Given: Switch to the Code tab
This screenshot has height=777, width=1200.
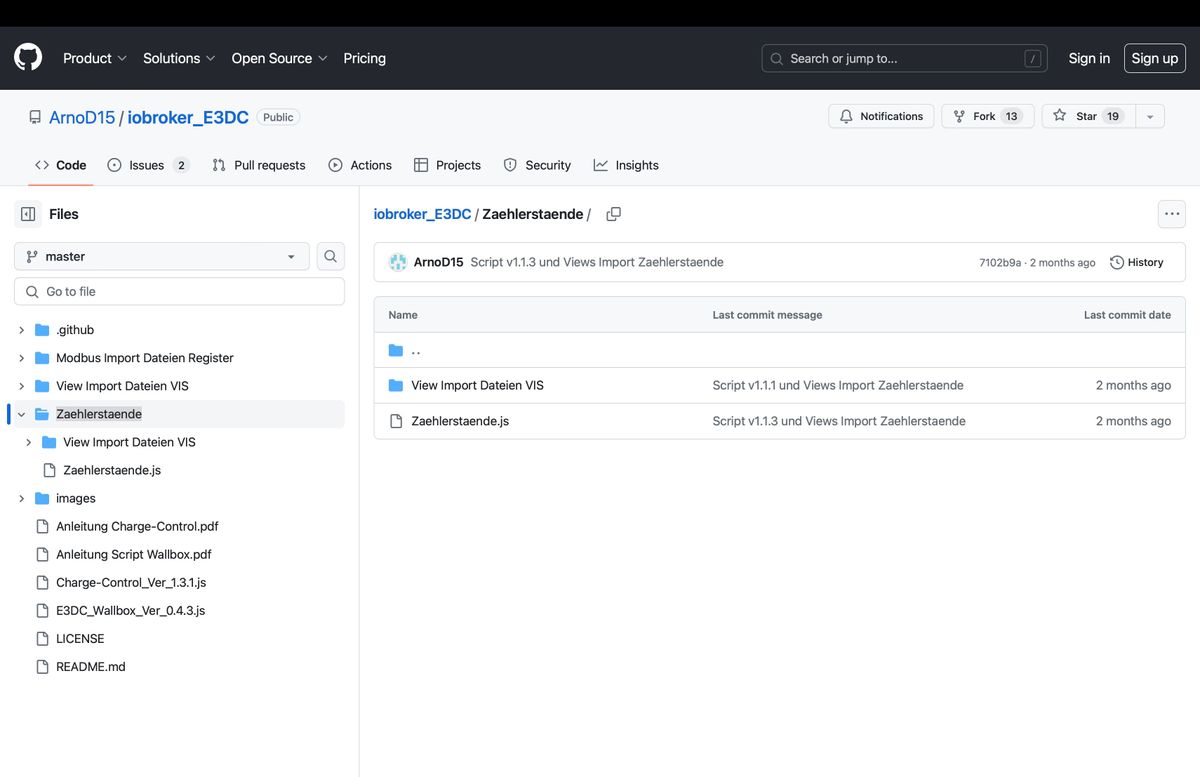Looking at the screenshot, I should [61, 165].
